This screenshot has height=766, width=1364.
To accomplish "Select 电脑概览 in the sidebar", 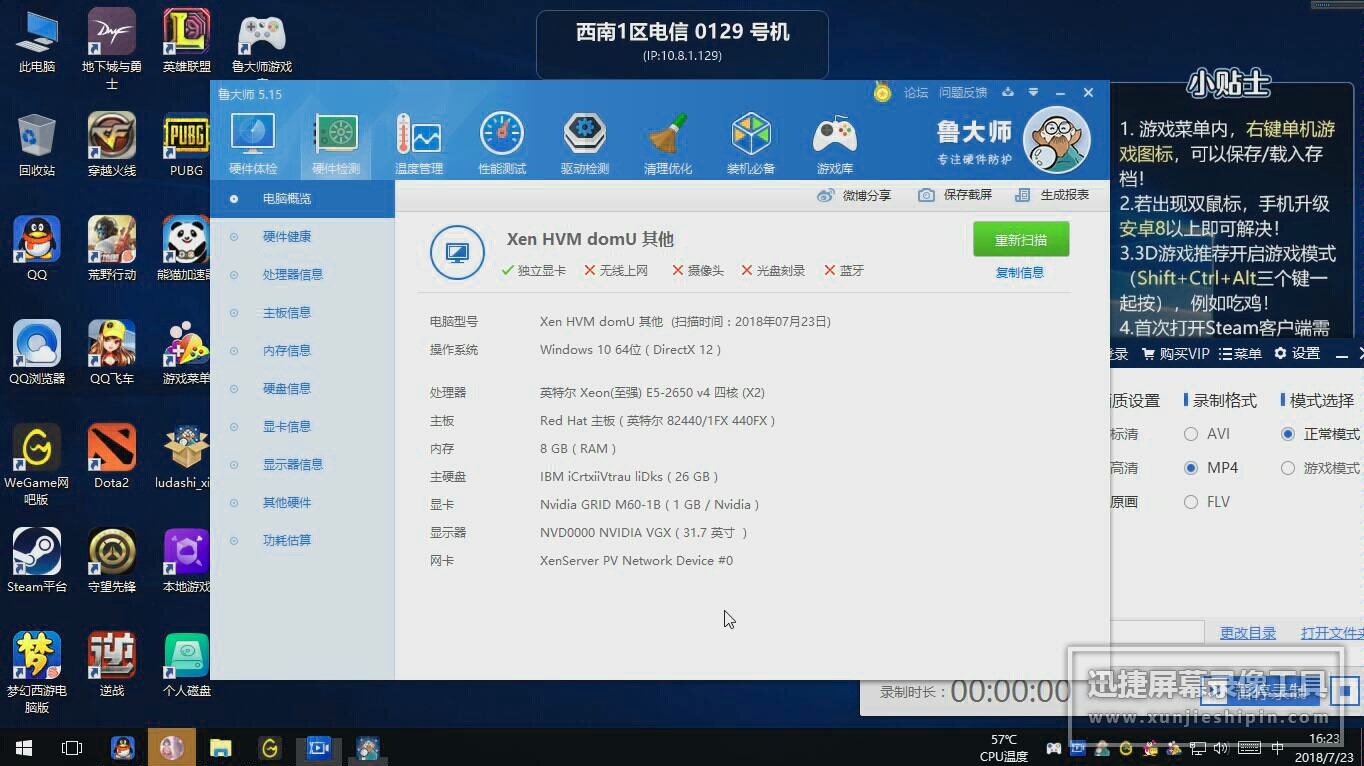I will (302, 199).
